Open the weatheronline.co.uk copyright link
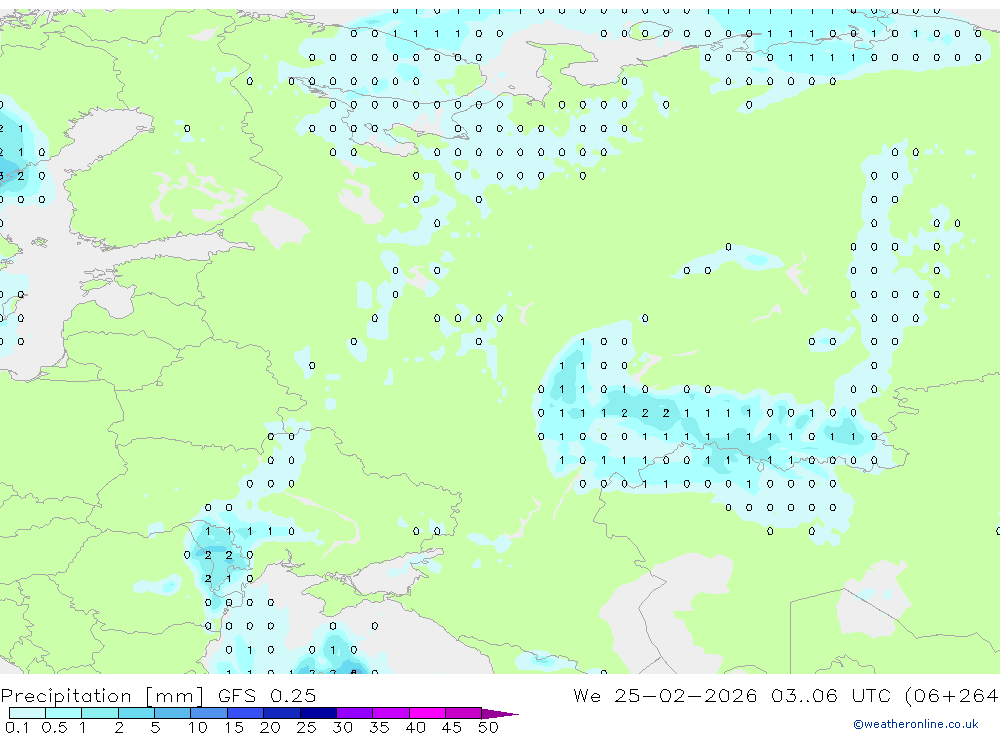The width and height of the screenshot is (1000, 733). [x=916, y=724]
